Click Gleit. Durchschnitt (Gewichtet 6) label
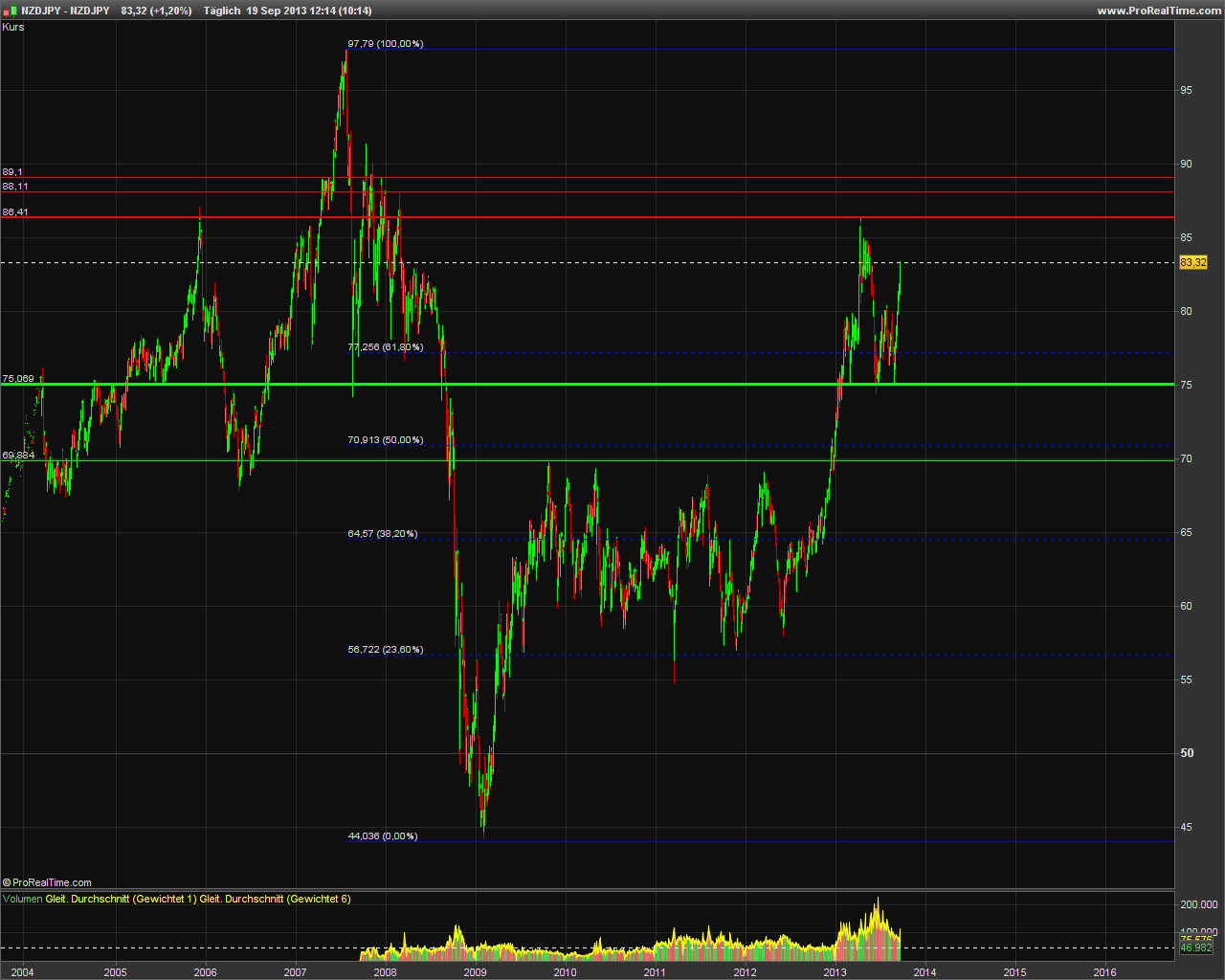Image resolution: width=1225 pixels, height=980 pixels. (275, 899)
